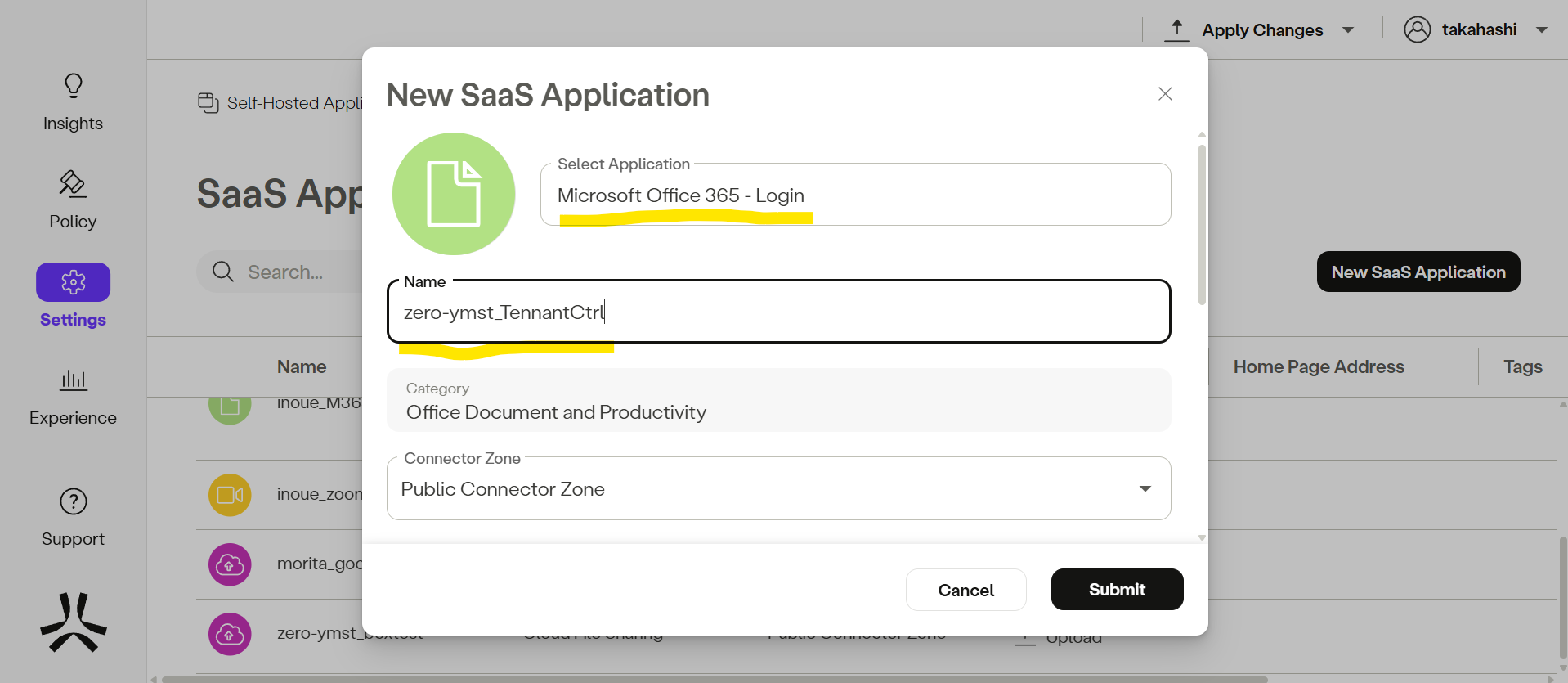Open the Policy gavel icon
This screenshot has height=683, width=1568.
73,184
